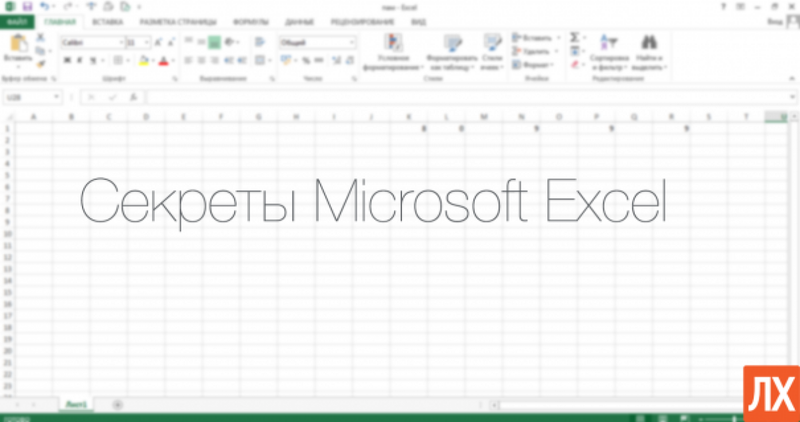Switch to the РАЗМЕТКА СТРАНИЦЫ tab
The width and height of the screenshot is (800, 422).
[x=178, y=22]
